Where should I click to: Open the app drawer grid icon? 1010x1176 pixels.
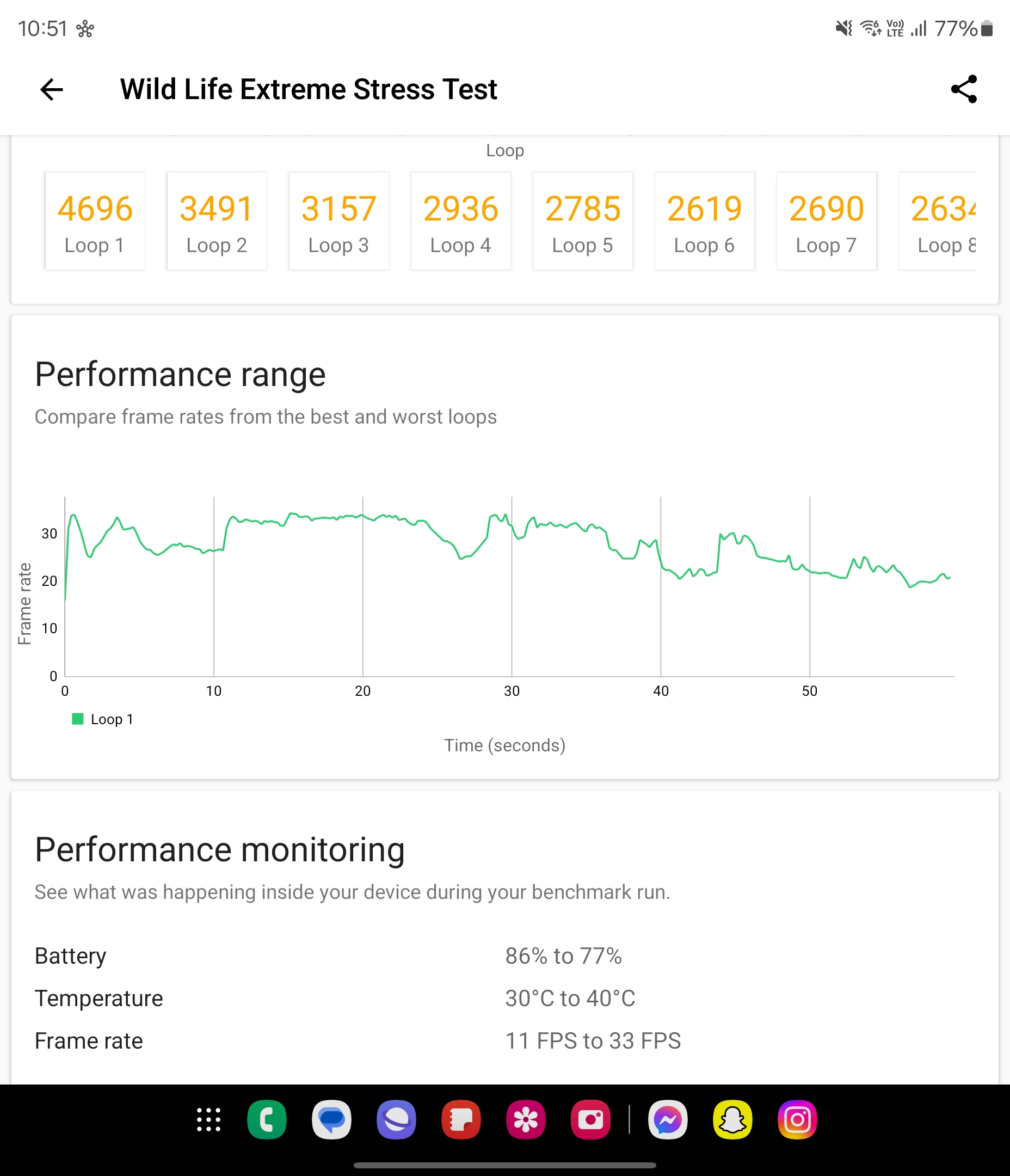(209, 1119)
